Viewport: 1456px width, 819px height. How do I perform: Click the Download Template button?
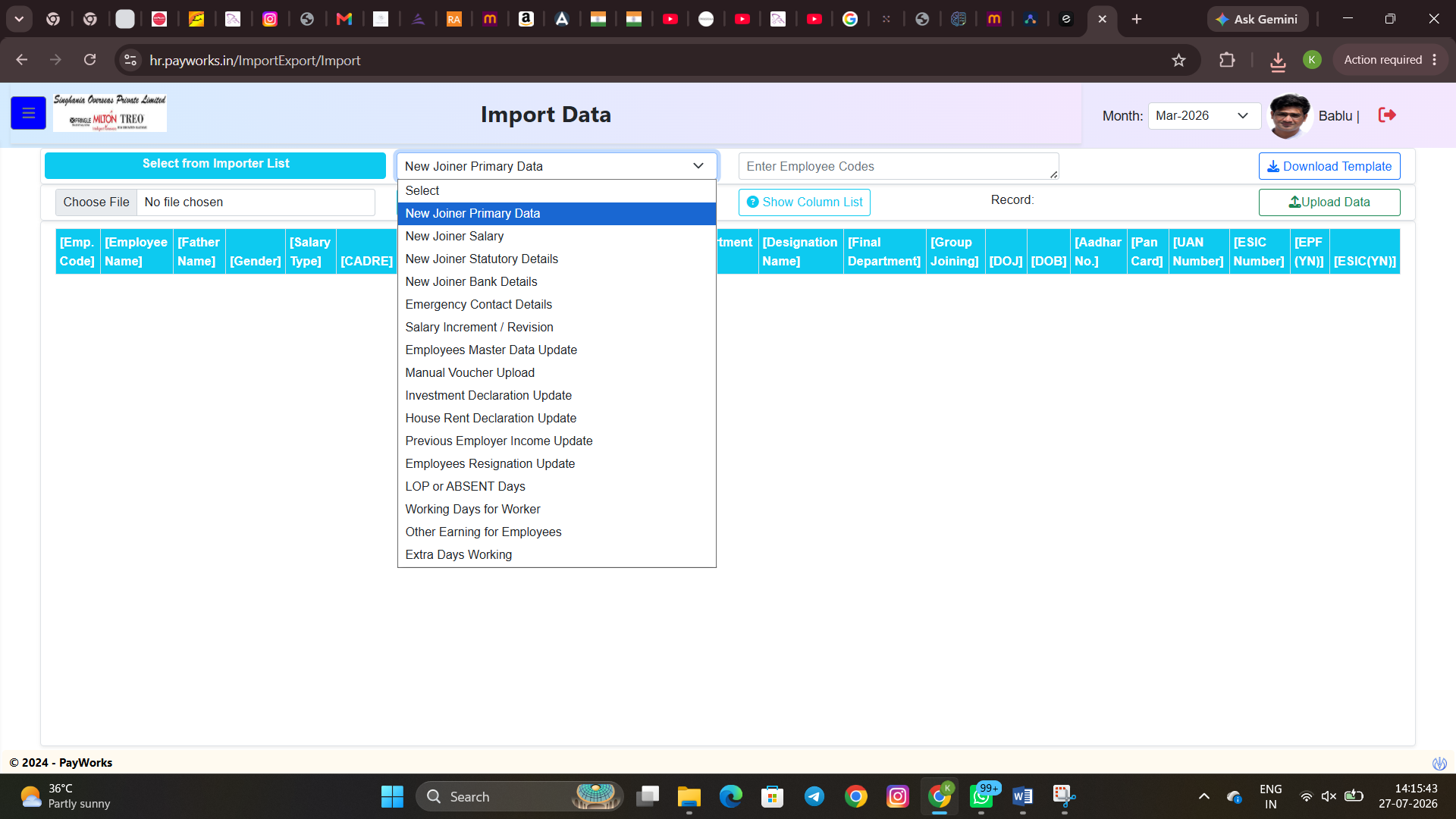tap(1329, 166)
